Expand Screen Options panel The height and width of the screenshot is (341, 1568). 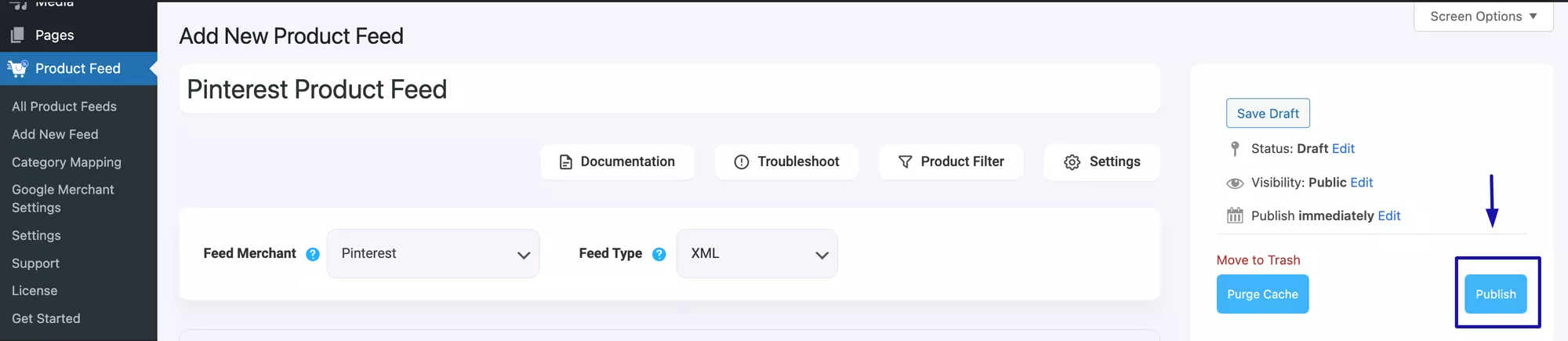(1483, 16)
